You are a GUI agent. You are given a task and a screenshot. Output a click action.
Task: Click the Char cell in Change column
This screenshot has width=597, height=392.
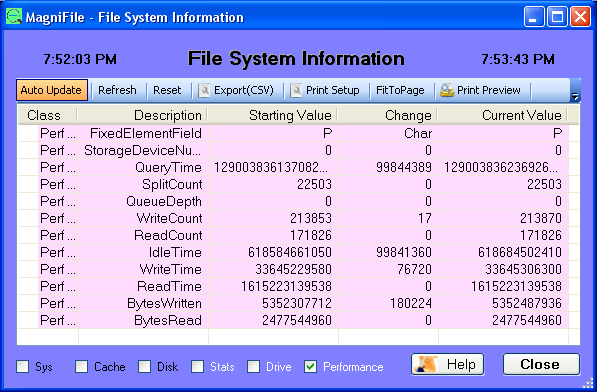coord(418,134)
